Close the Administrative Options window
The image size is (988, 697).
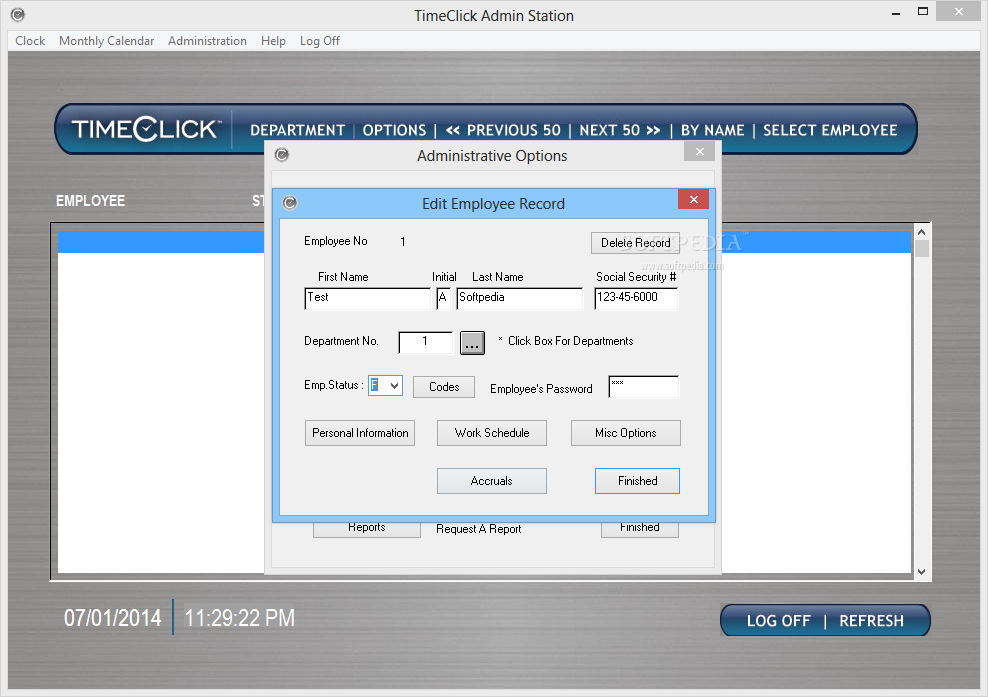click(699, 151)
